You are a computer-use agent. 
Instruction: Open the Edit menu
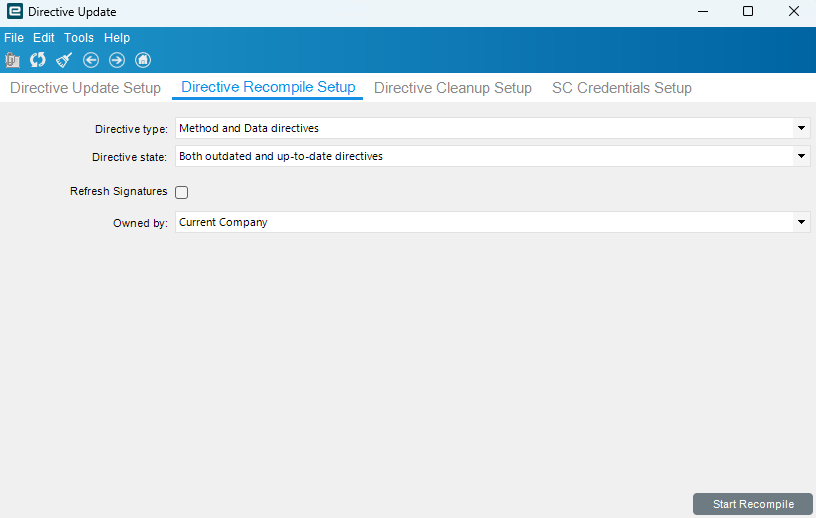tap(44, 38)
